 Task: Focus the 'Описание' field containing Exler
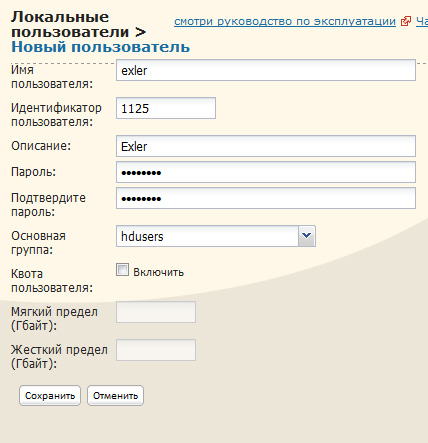click(x=266, y=146)
